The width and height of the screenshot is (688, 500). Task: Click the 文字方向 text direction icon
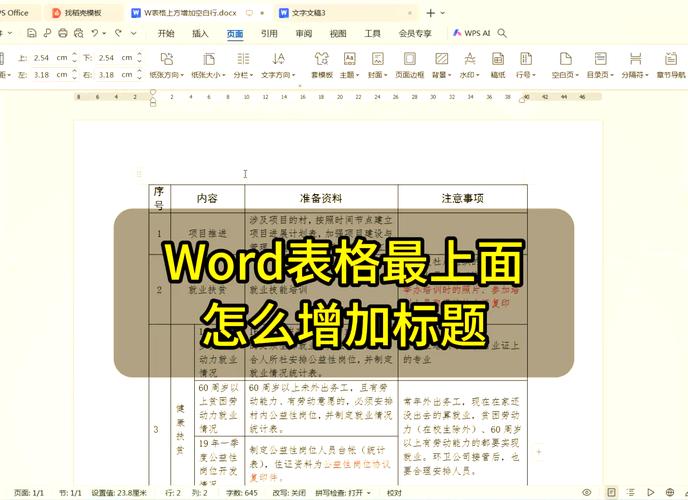pos(279,59)
